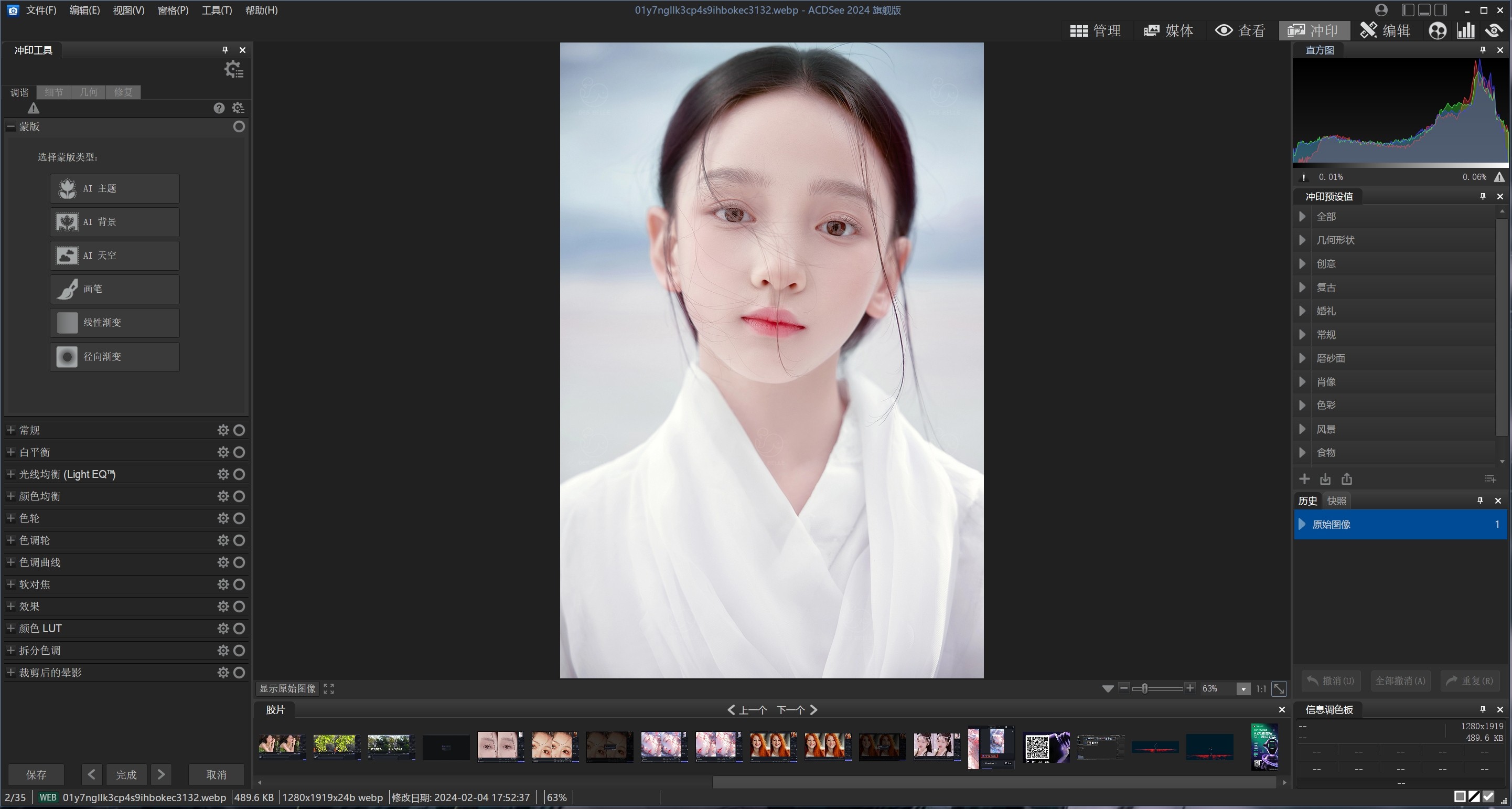Click the zoom out minus button
The image size is (1512, 809).
point(1123,688)
